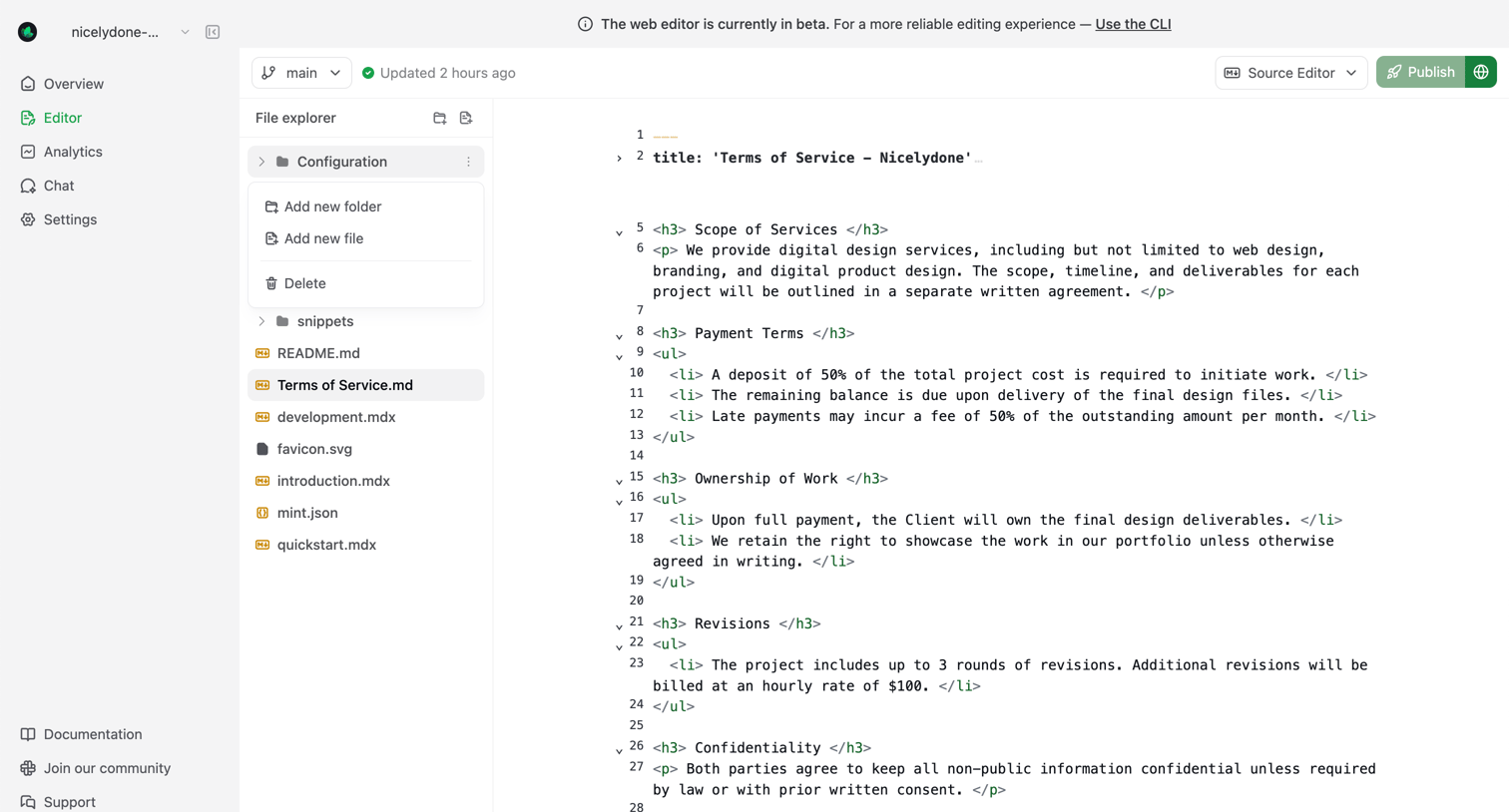Open the Chat section
Image resolution: width=1509 pixels, height=812 pixels.
coord(59,186)
